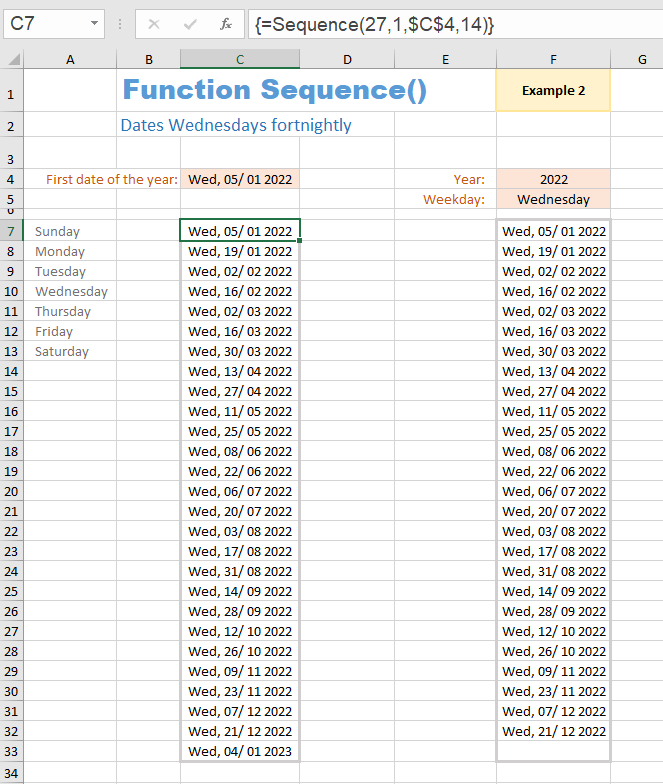This screenshot has width=663, height=784.
Task: Select cell C19 showing Wed, 22/ 06 2022
Action: click(240, 471)
